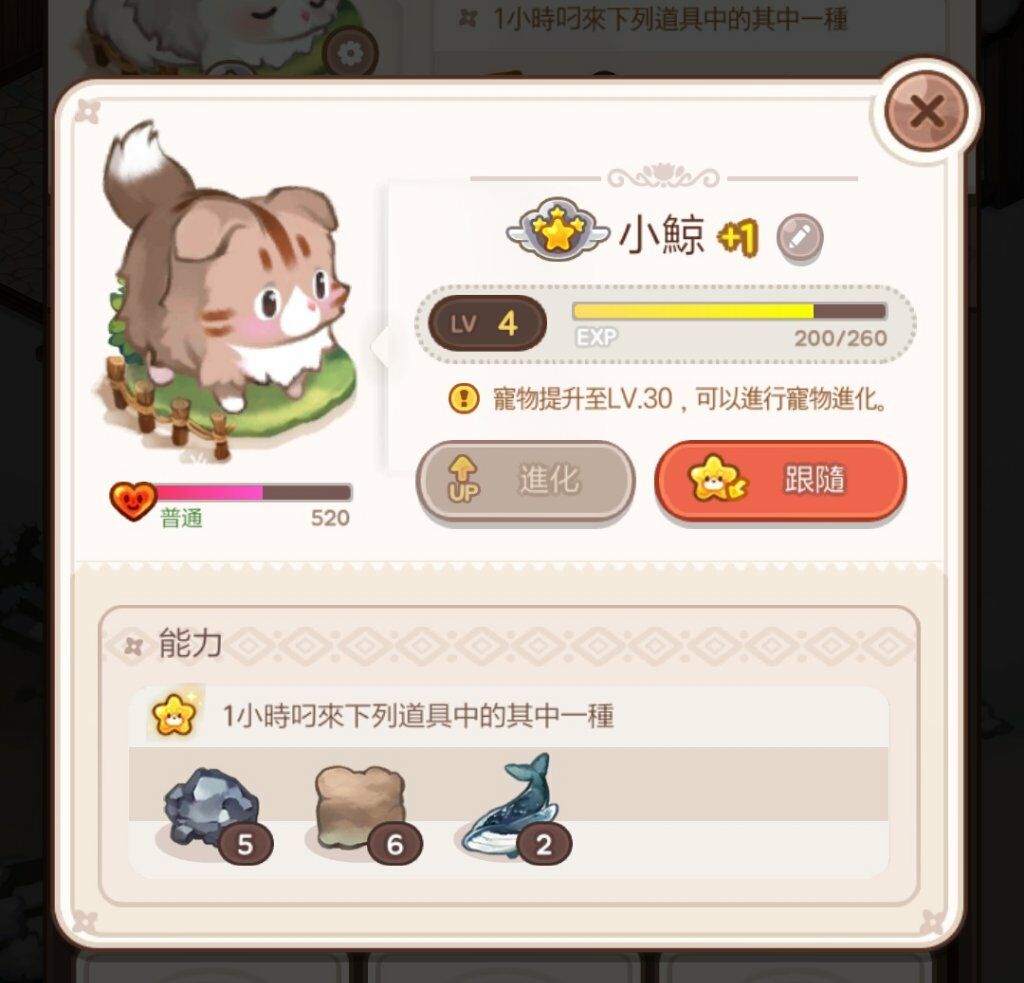1024x983 pixels.
Task: Click the pink affection bar
Action: [253, 492]
